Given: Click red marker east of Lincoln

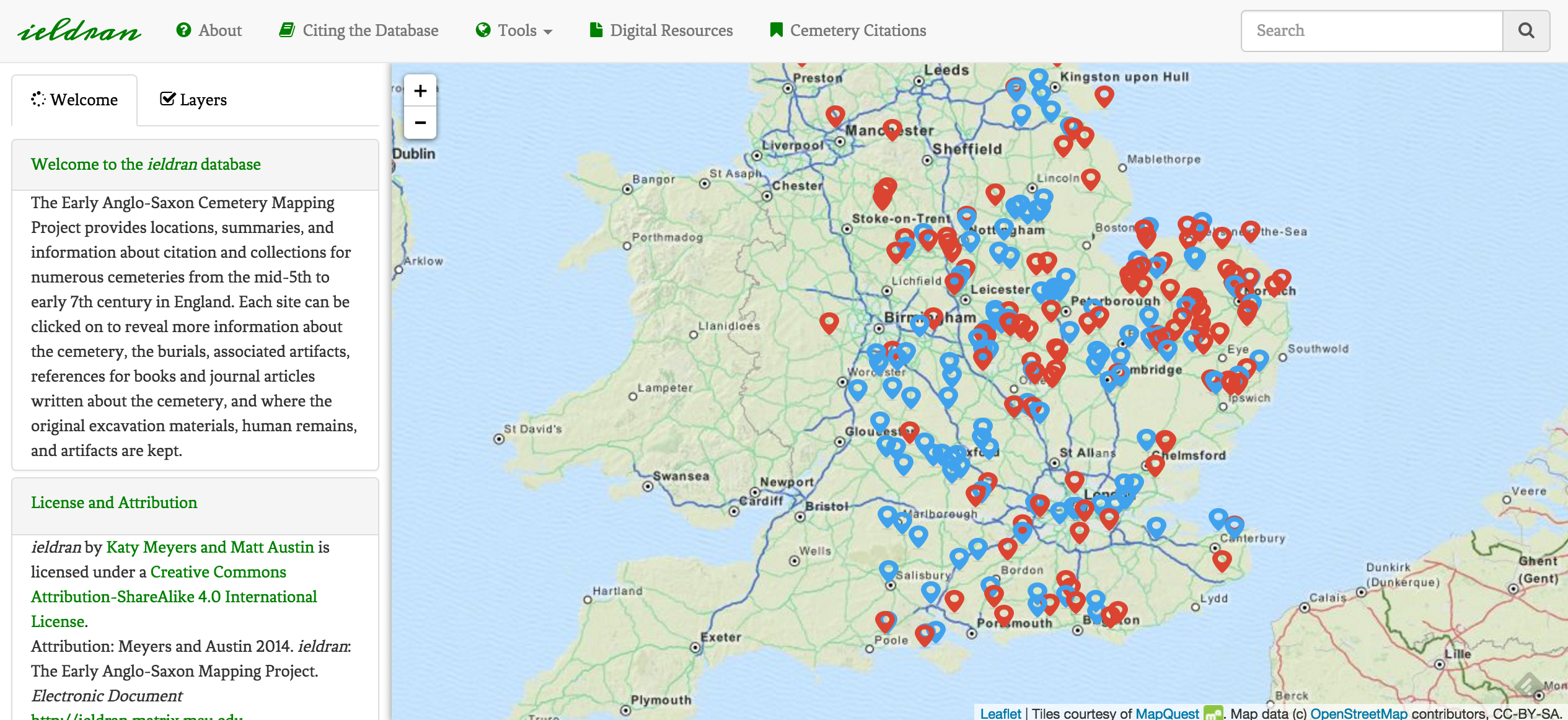Looking at the screenshot, I should click(x=1090, y=178).
